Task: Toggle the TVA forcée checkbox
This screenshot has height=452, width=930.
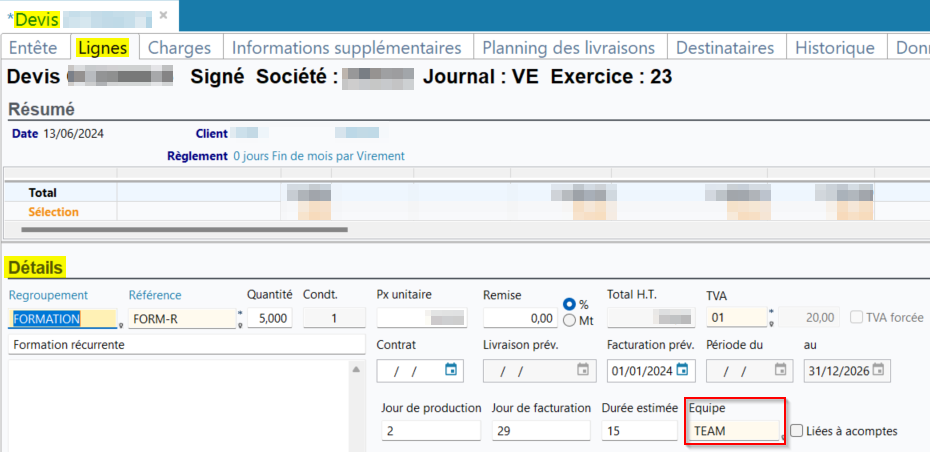Action: click(x=857, y=318)
